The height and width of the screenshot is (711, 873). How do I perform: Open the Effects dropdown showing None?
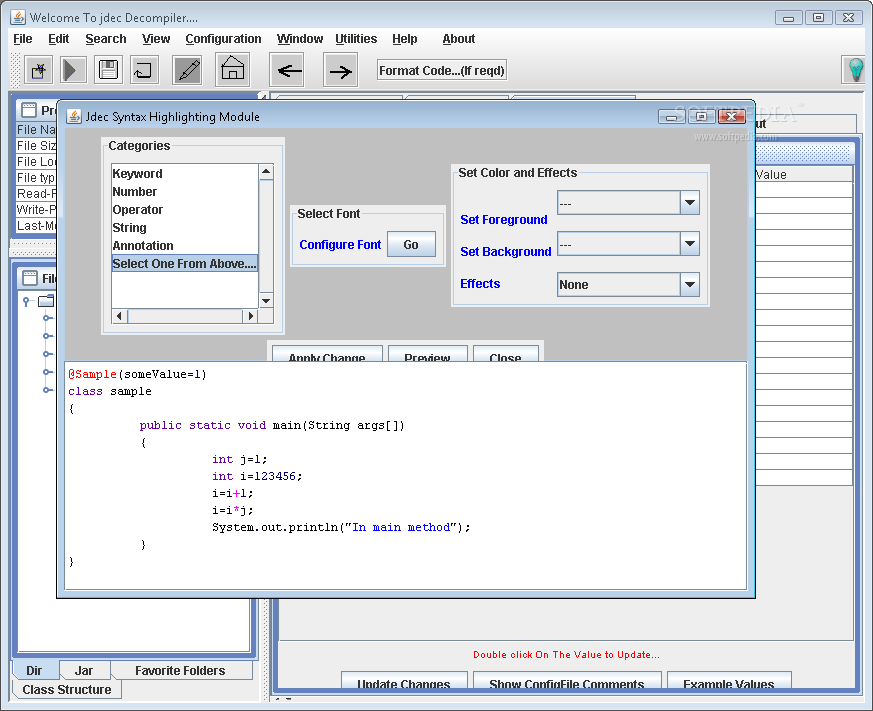click(690, 285)
